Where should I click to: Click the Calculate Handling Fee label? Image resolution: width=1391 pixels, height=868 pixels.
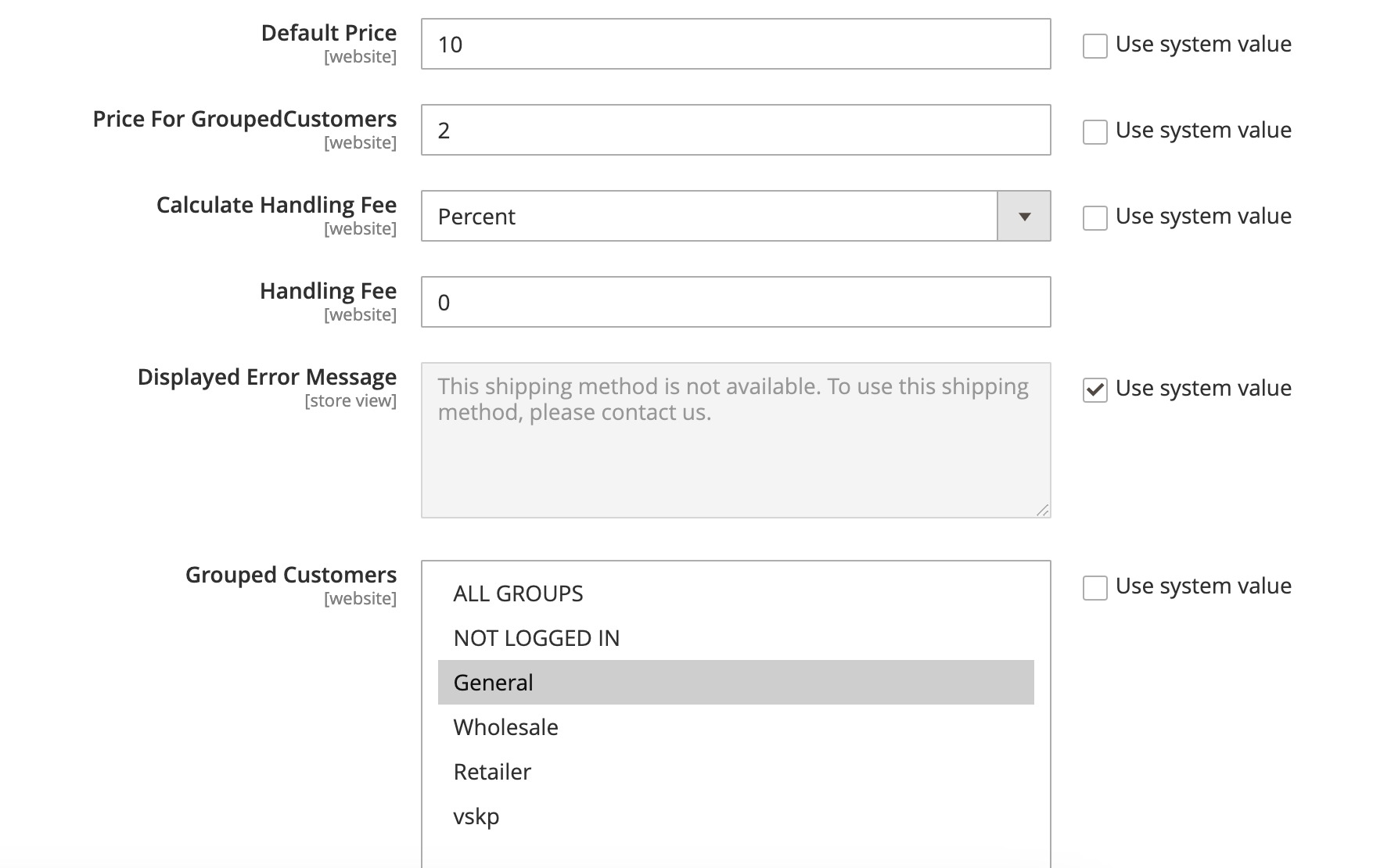276,205
